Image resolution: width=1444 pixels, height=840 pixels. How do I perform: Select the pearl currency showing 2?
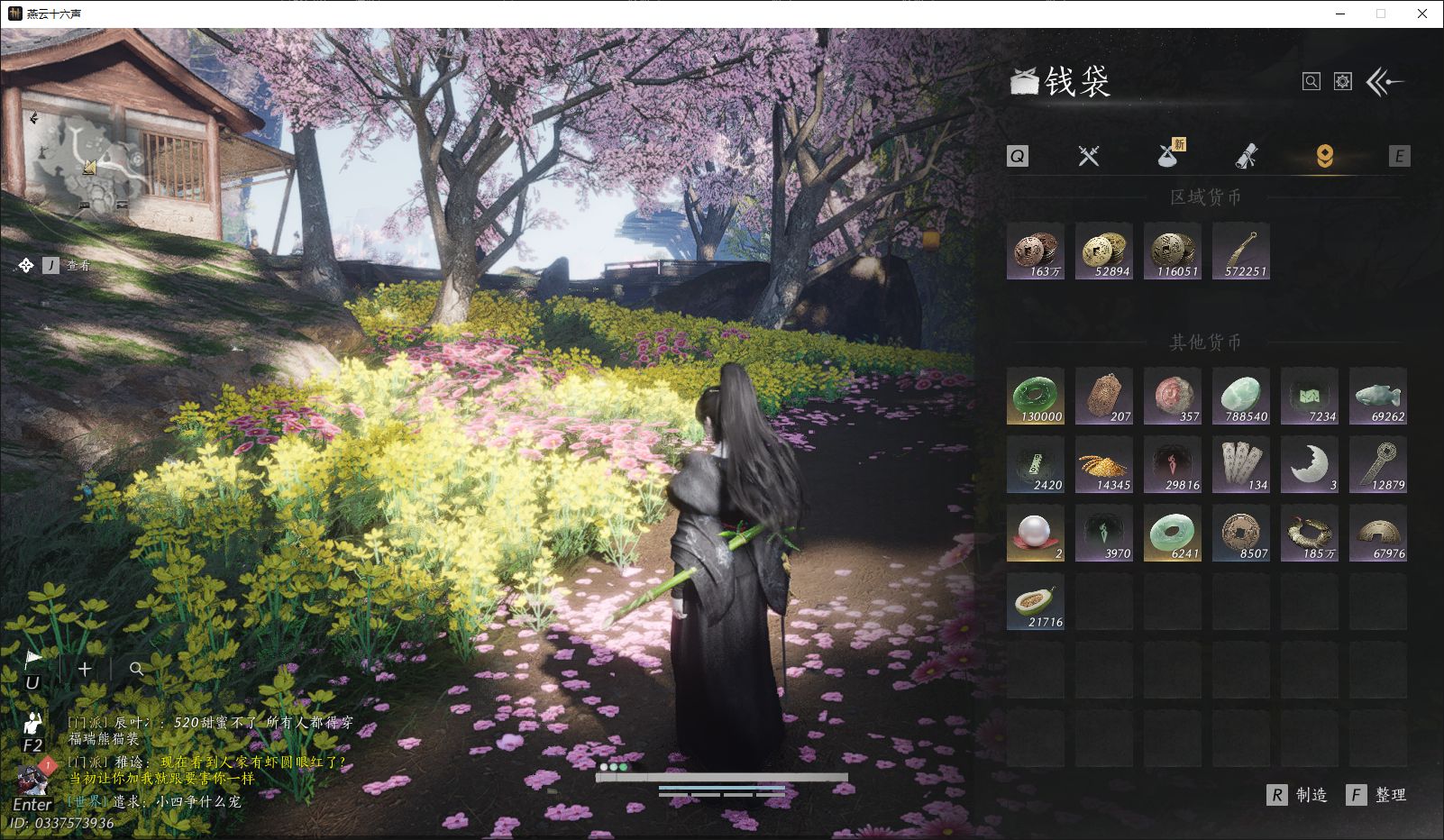(1036, 533)
